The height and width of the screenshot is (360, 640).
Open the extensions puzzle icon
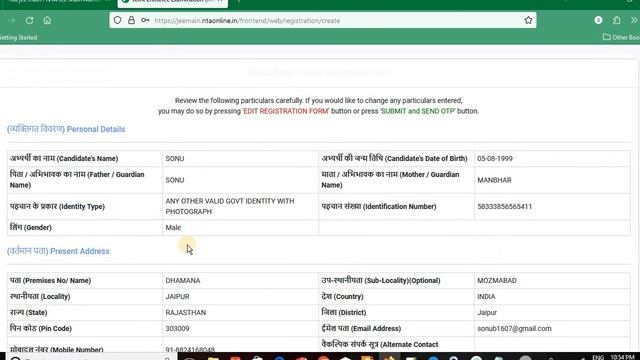(616, 20)
